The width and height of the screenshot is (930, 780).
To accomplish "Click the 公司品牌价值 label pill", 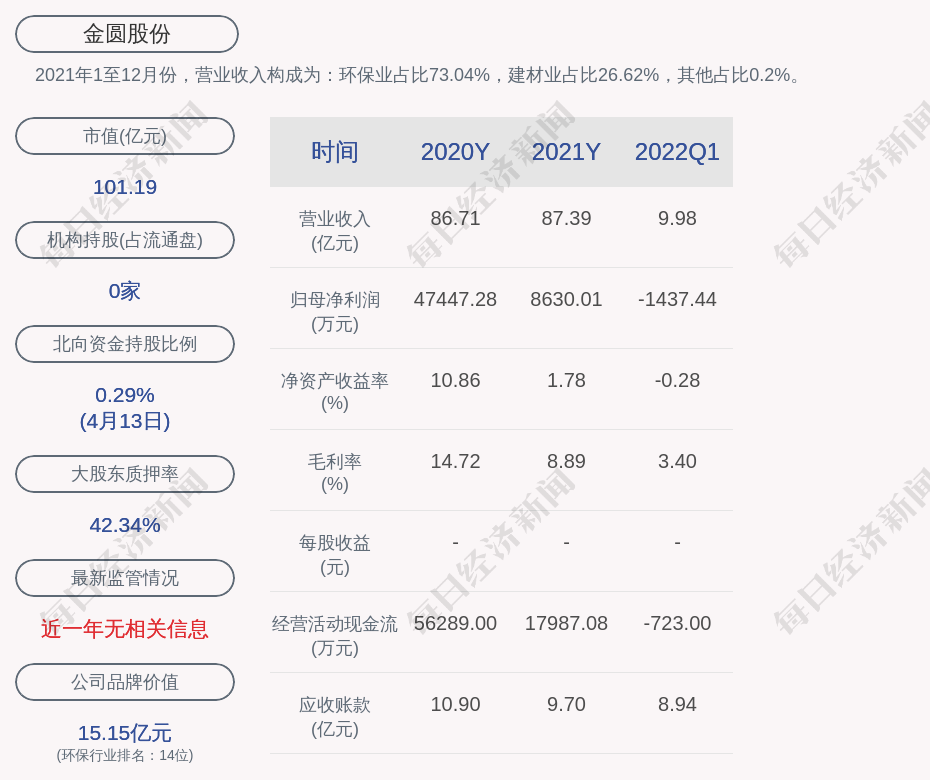I will tap(125, 682).
